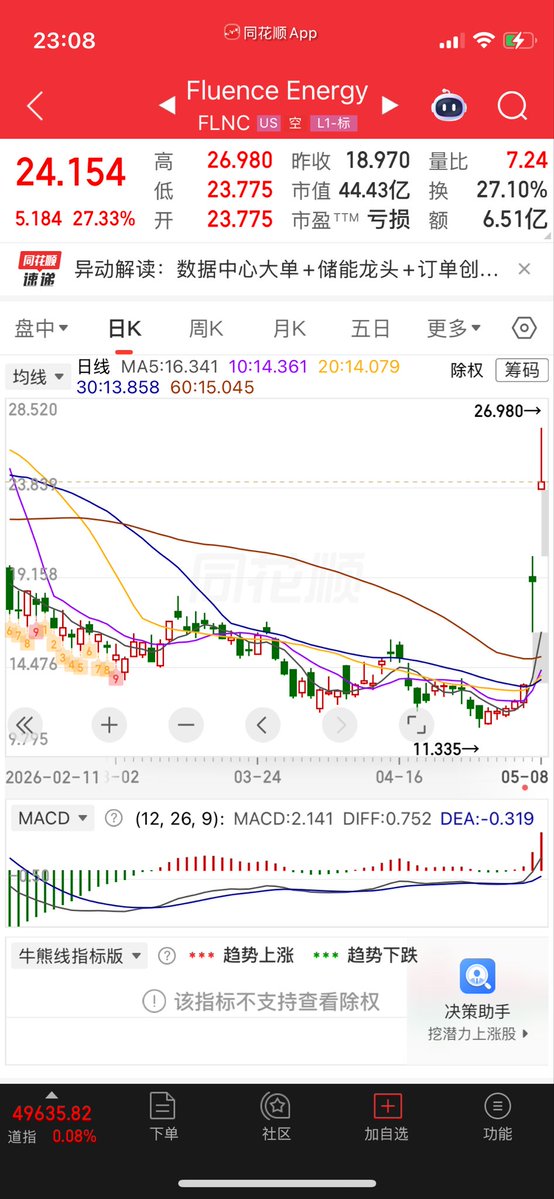The width and height of the screenshot is (554, 1199).
Task: Open 决策助手 floating widget
Action: tap(477, 989)
